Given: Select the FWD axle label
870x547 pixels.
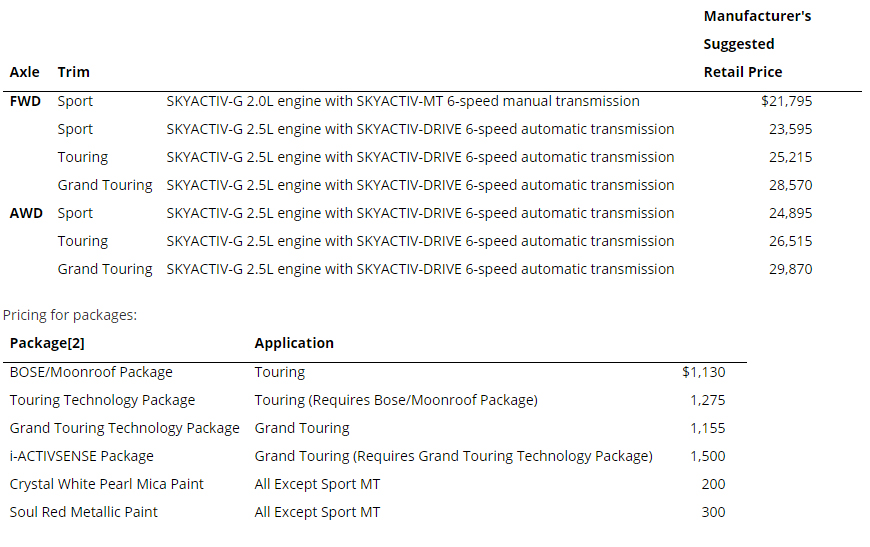Looking at the screenshot, I should click(25, 101).
